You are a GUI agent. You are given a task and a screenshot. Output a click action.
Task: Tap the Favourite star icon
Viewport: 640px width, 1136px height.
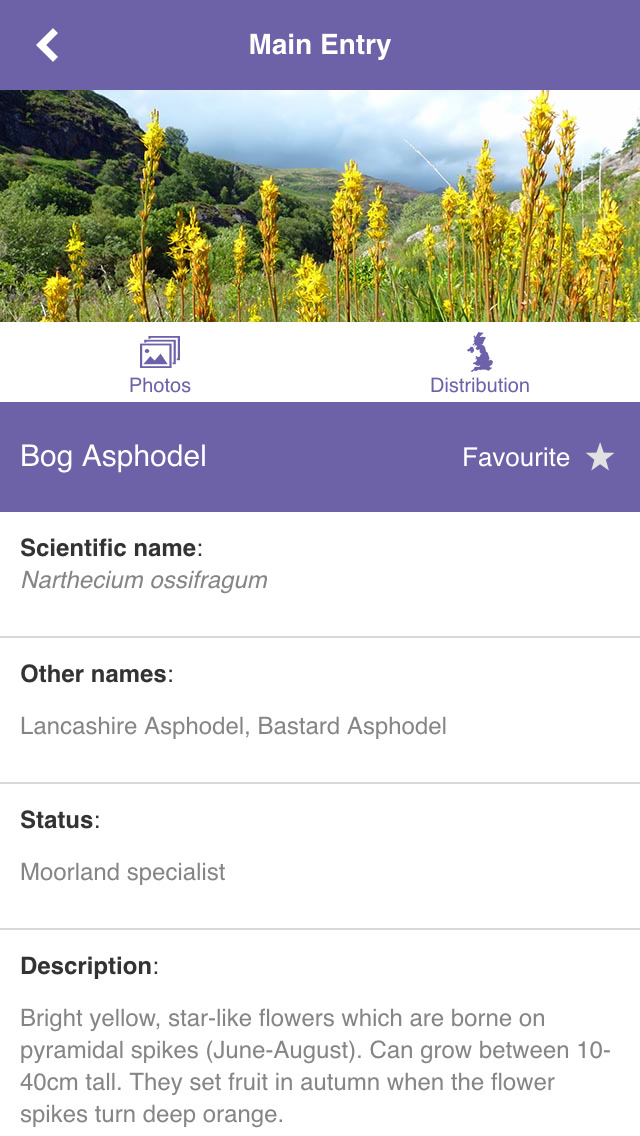(x=600, y=458)
